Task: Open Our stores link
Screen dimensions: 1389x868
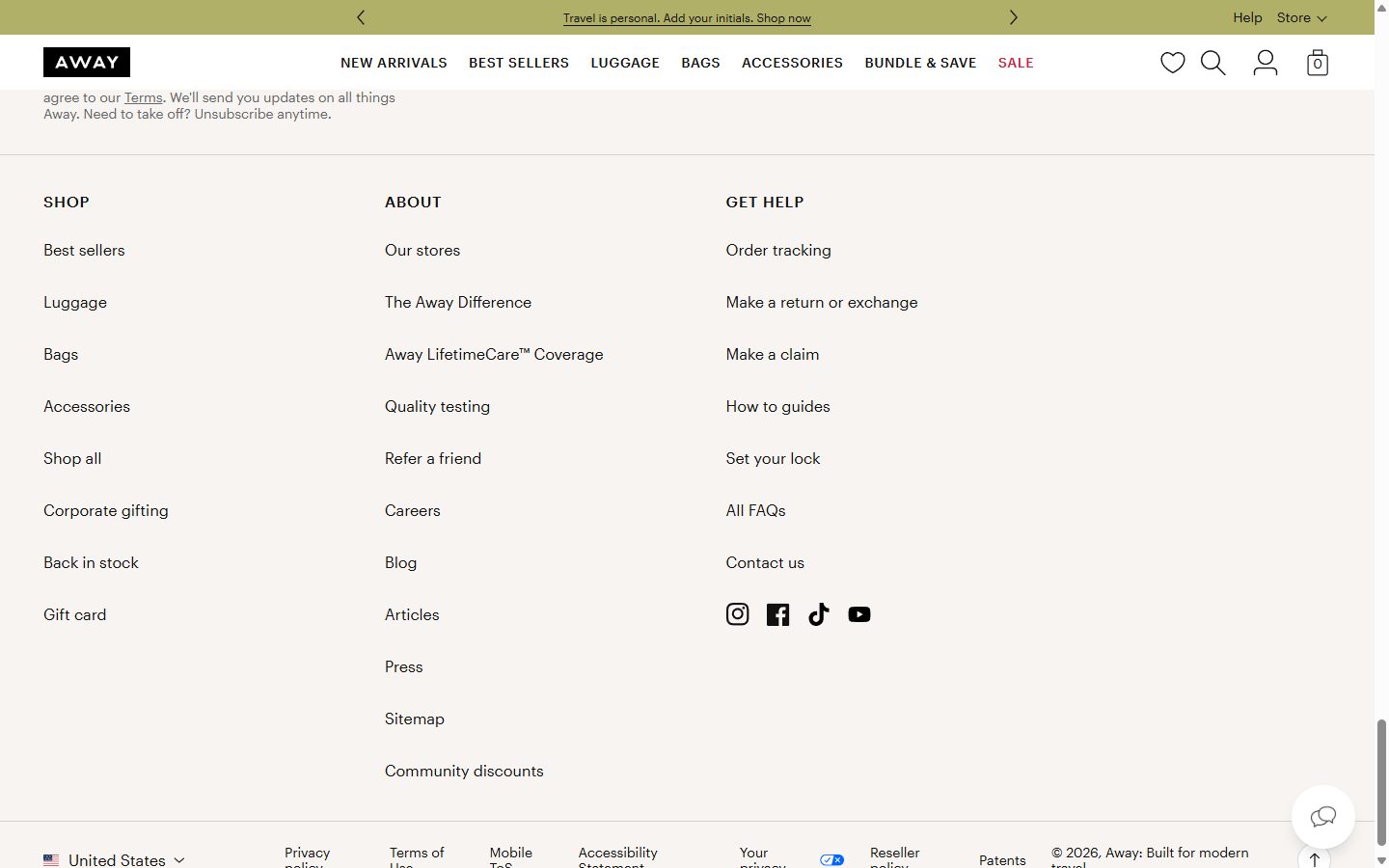Action: point(422,250)
